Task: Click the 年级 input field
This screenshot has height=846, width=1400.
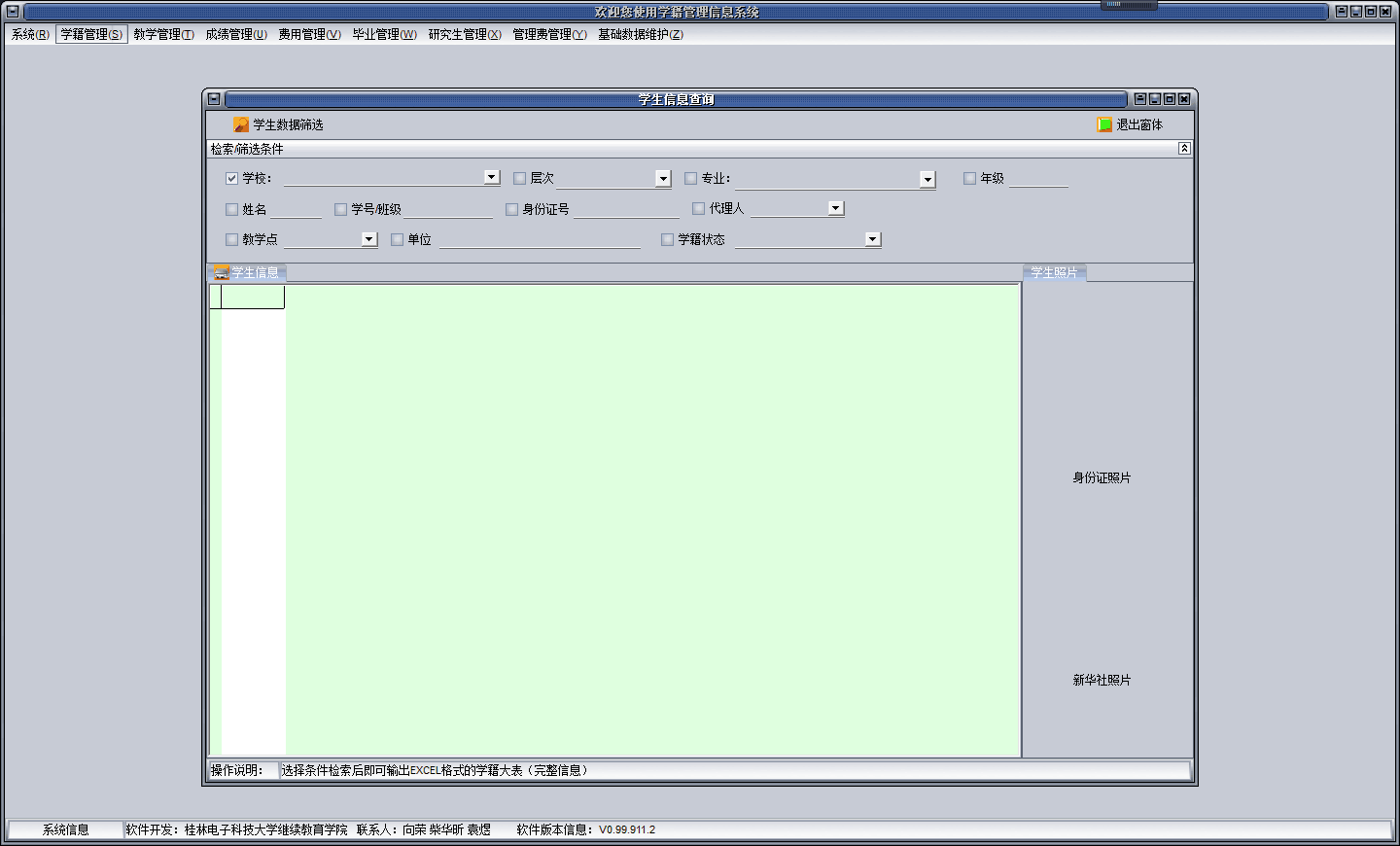Action: 1038,179
